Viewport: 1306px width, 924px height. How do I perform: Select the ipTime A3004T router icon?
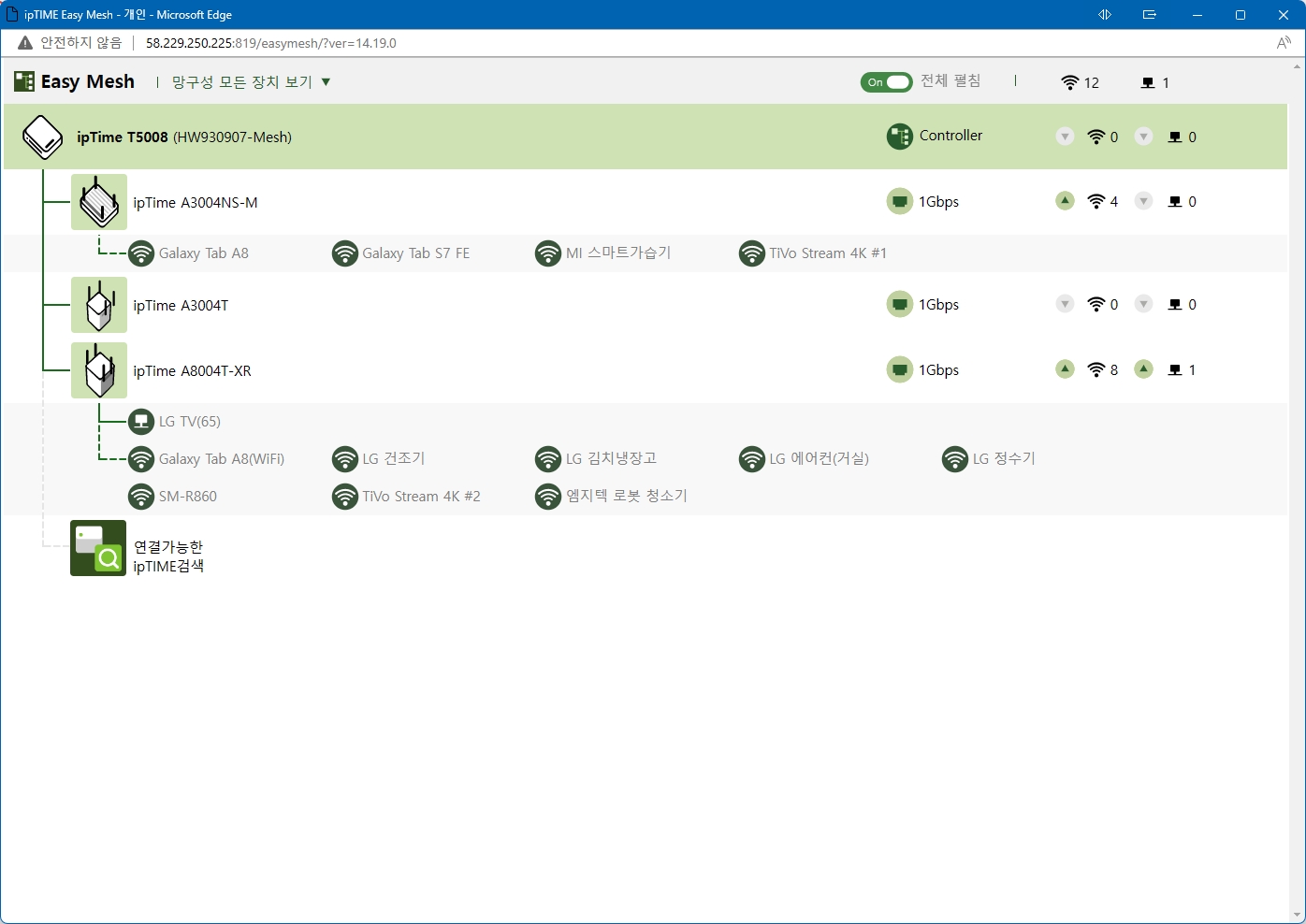click(99, 305)
